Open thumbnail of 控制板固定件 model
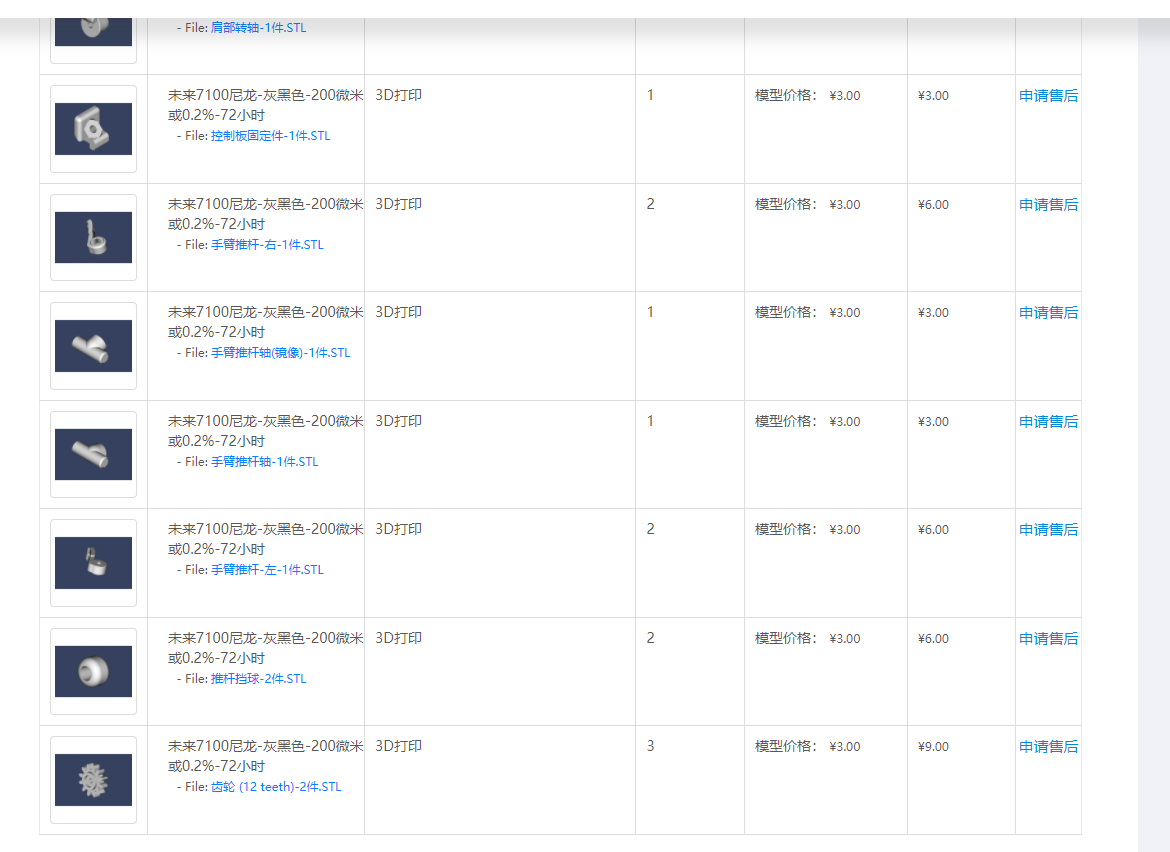The image size is (1170, 852). [x=93, y=129]
